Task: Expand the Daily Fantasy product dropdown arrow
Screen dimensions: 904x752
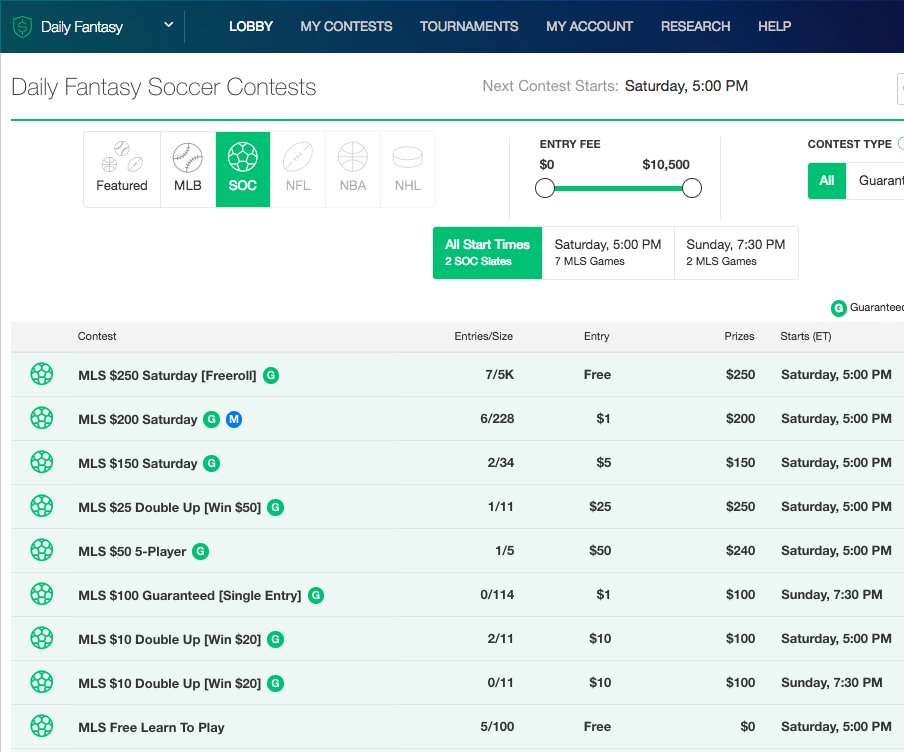Action: [x=168, y=25]
